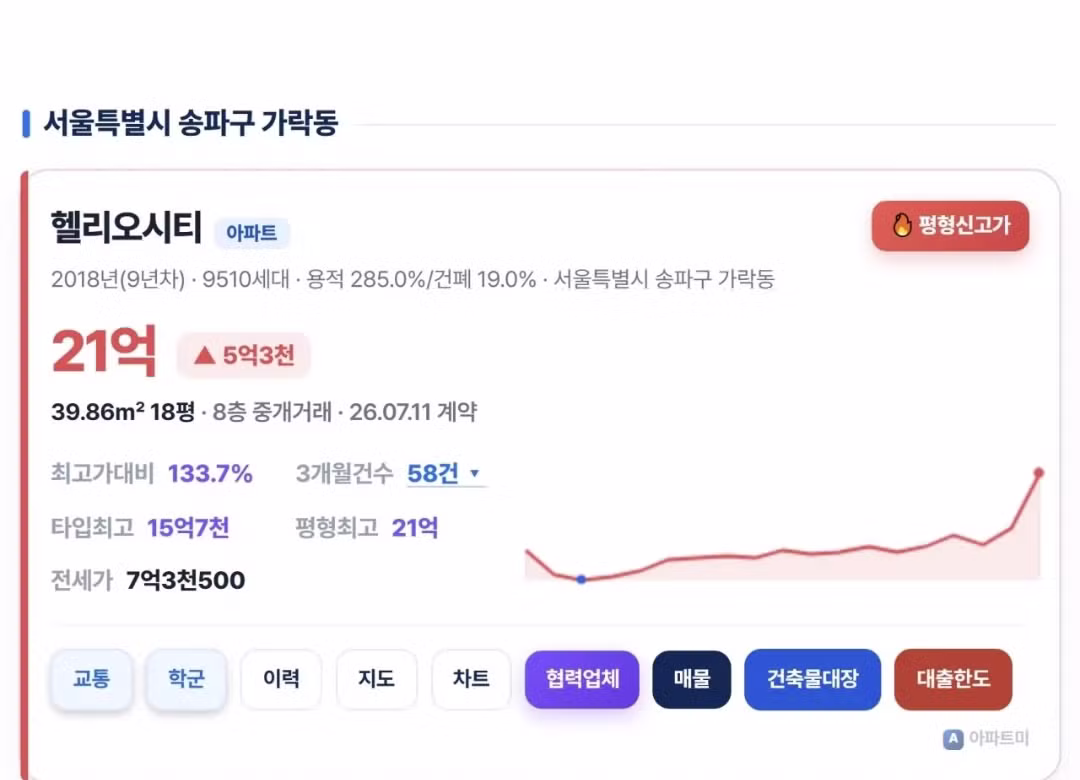Toggle the 학군 filter chip

click(x=186, y=679)
